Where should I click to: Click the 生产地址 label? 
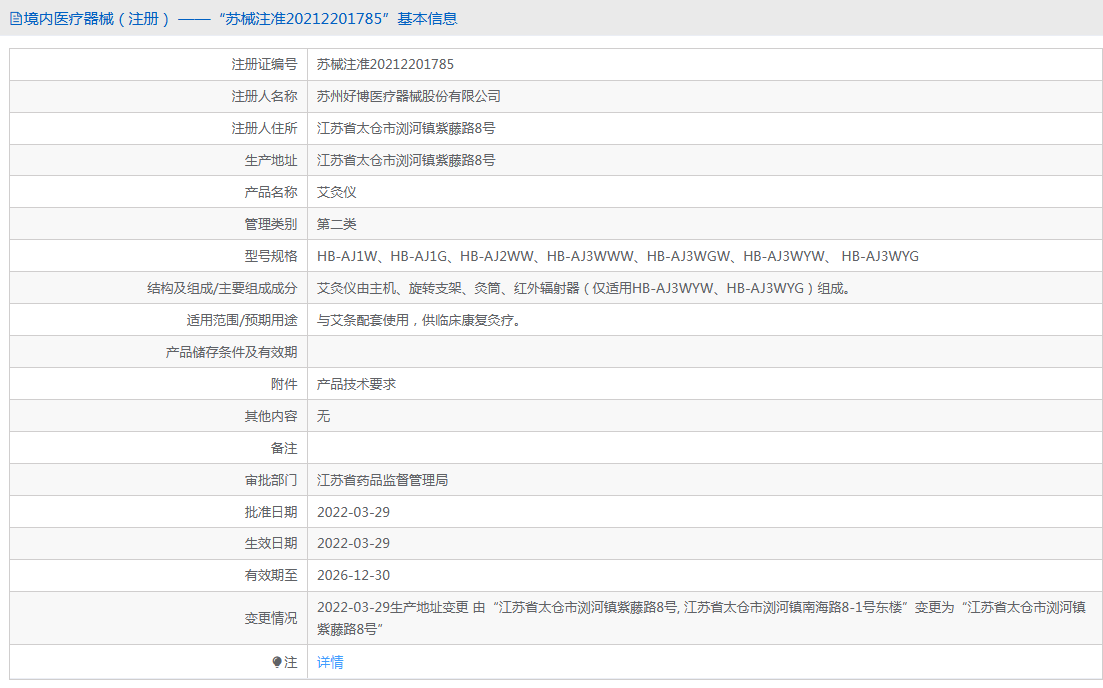pyautogui.click(x=271, y=160)
